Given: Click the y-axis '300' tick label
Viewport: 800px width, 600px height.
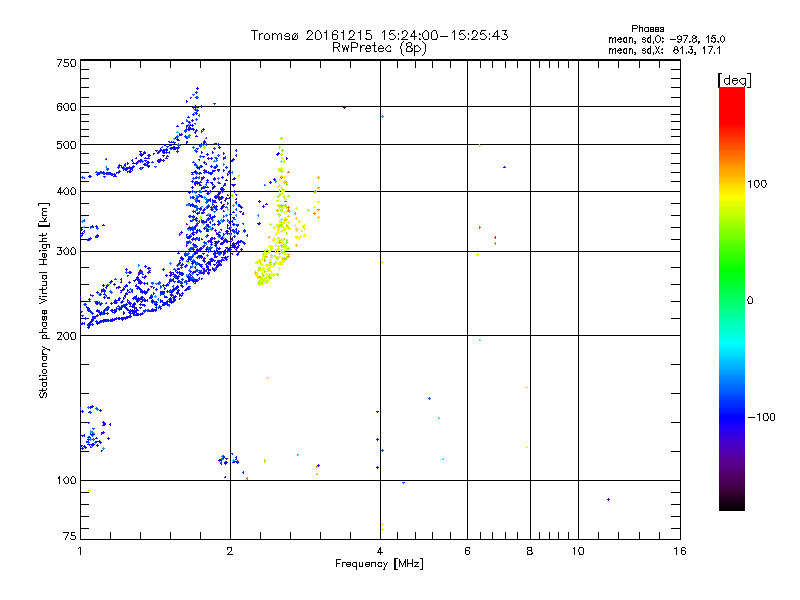Looking at the screenshot, I should [x=66, y=252].
